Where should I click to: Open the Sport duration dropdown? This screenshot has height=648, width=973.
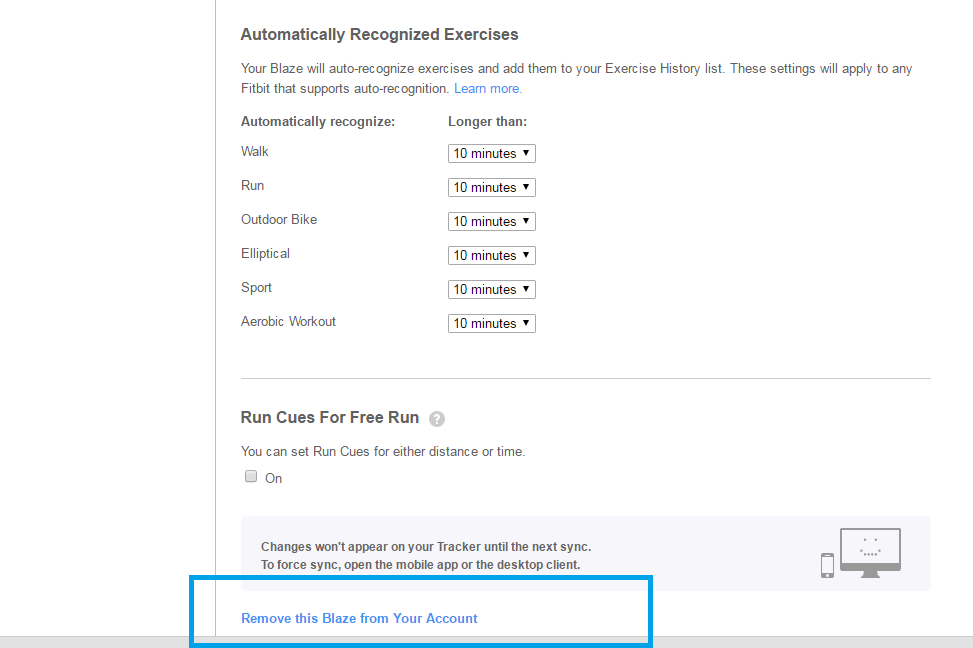(491, 290)
